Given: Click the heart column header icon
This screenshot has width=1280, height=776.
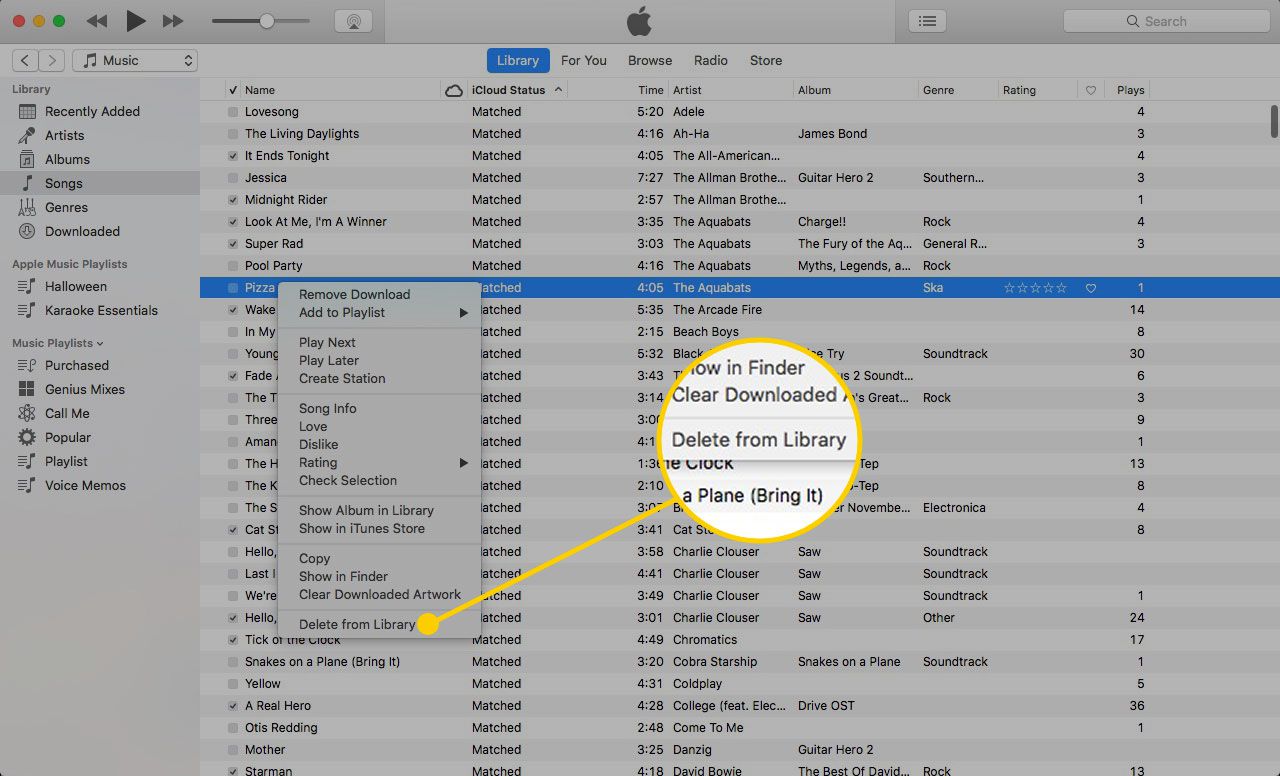Looking at the screenshot, I should [1091, 90].
